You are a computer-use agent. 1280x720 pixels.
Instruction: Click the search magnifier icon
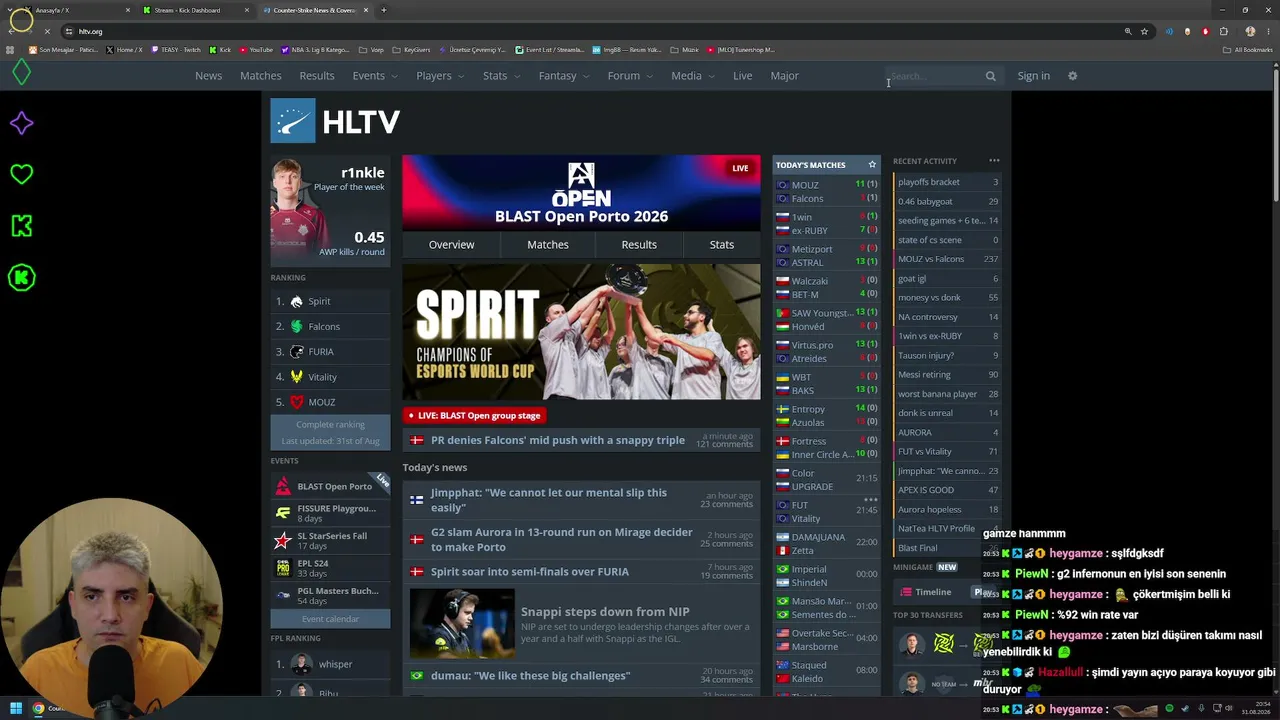click(990, 76)
